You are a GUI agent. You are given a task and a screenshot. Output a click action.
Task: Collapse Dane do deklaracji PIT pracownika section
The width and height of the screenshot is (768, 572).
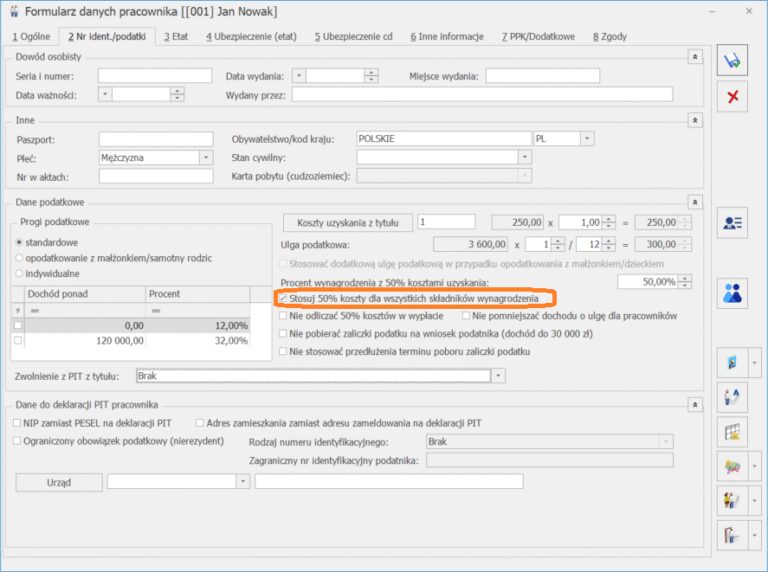695,405
